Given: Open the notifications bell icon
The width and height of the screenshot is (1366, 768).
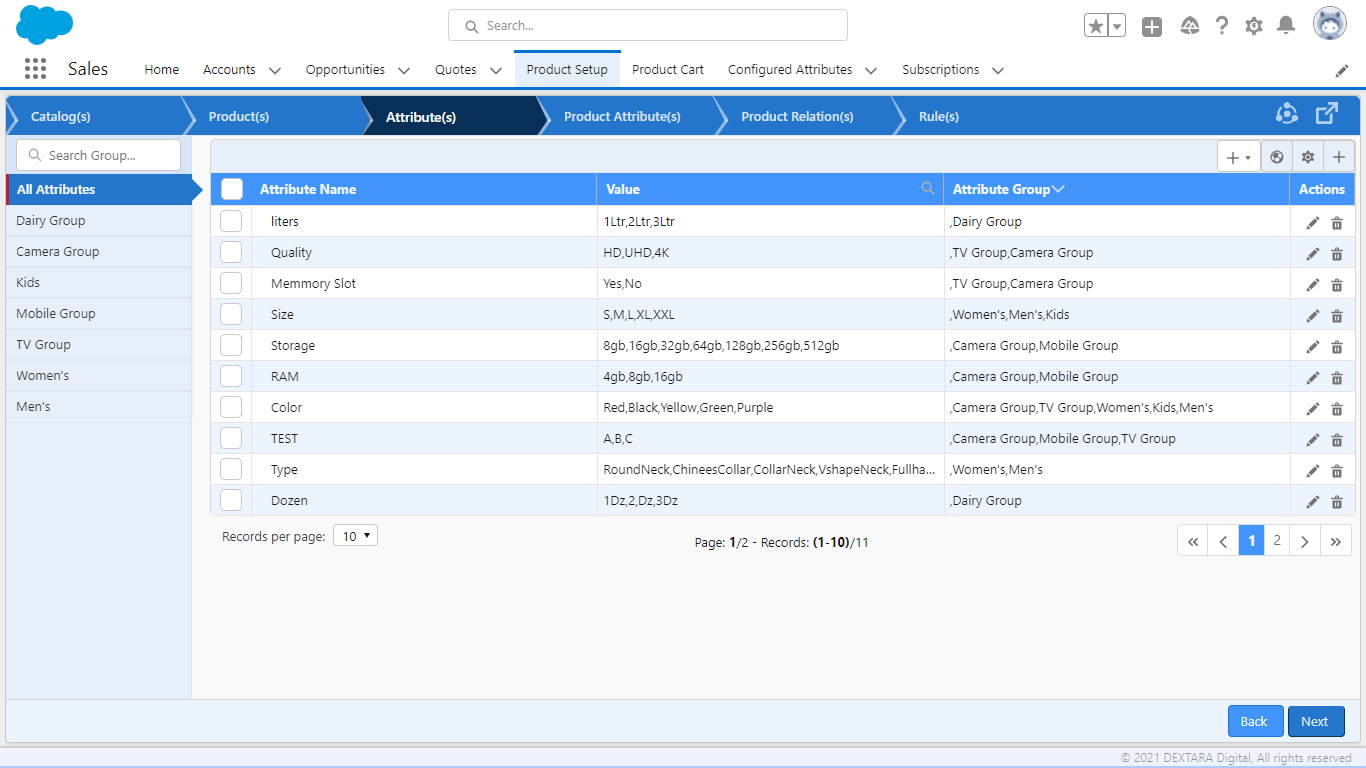Looking at the screenshot, I should point(1286,25).
